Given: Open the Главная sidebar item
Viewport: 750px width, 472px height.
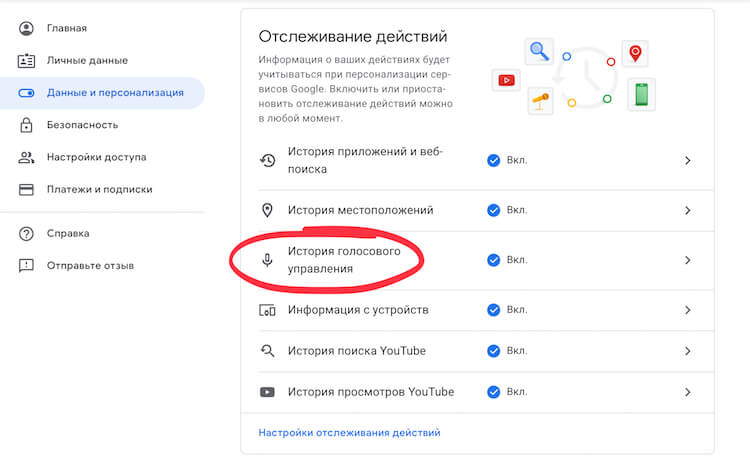Looking at the screenshot, I should click(x=66, y=28).
